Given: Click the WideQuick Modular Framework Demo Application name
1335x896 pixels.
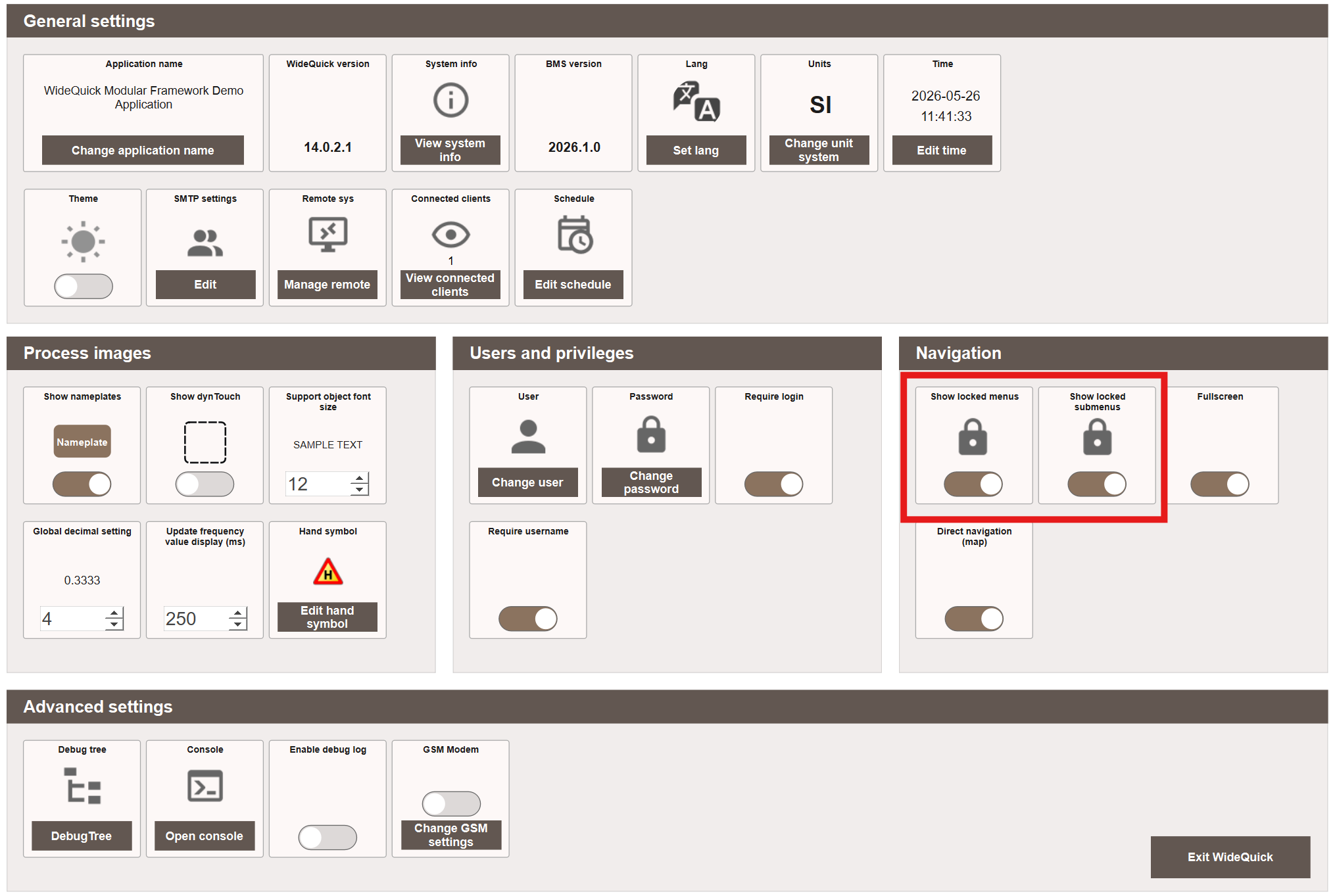Looking at the screenshot, I should [143, 97].
